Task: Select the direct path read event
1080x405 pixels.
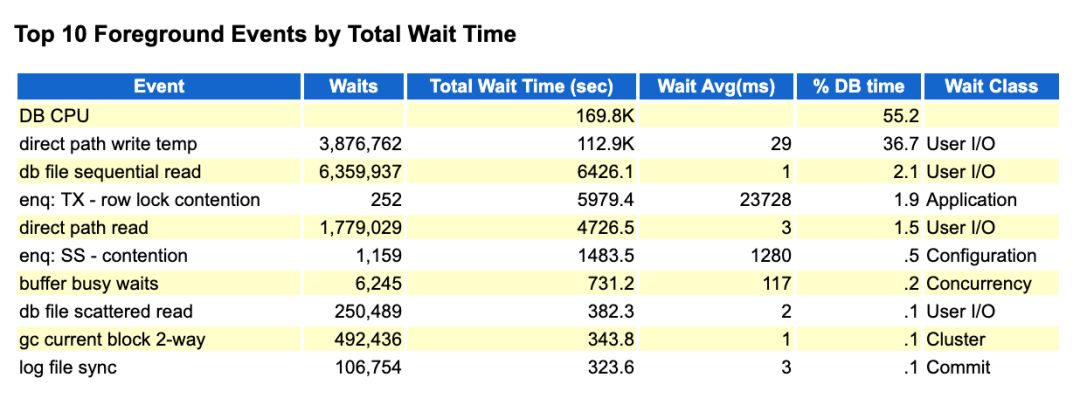Action: tap(84, 227)
